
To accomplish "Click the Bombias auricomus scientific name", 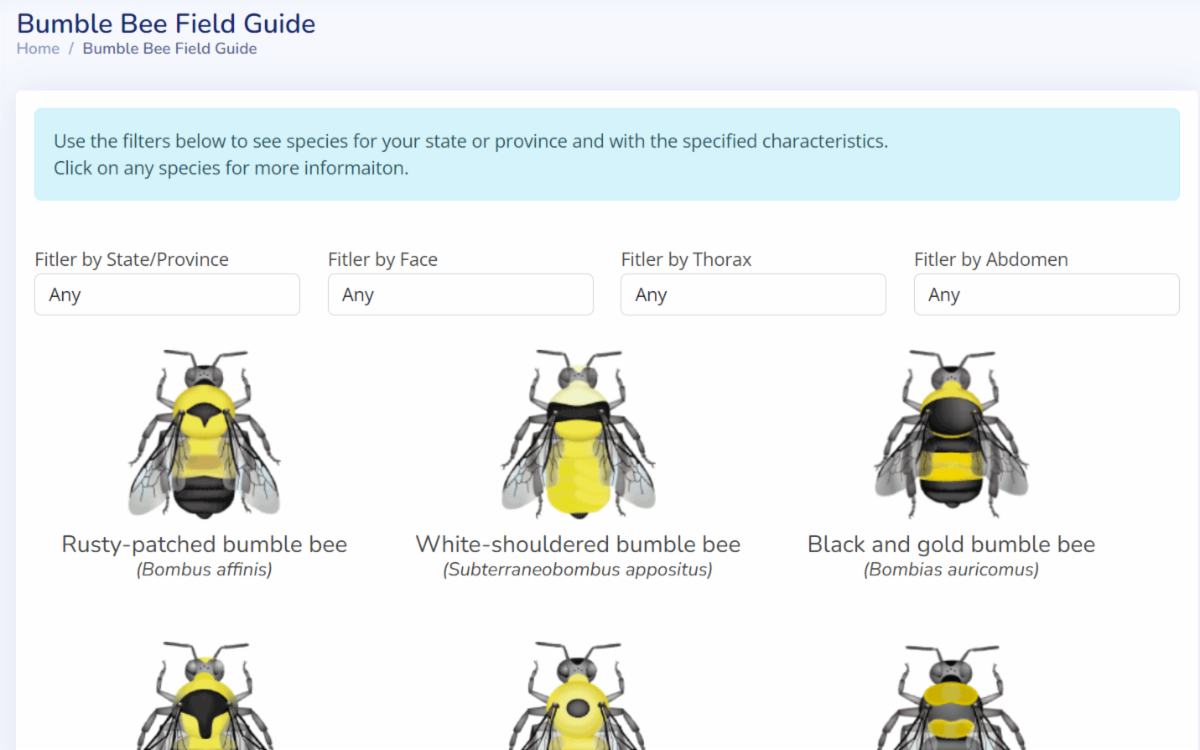I will [951, 570].
